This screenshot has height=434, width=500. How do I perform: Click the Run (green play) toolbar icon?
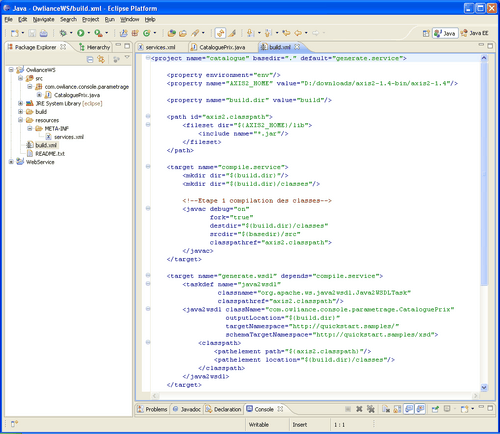(x=81, y=33)
